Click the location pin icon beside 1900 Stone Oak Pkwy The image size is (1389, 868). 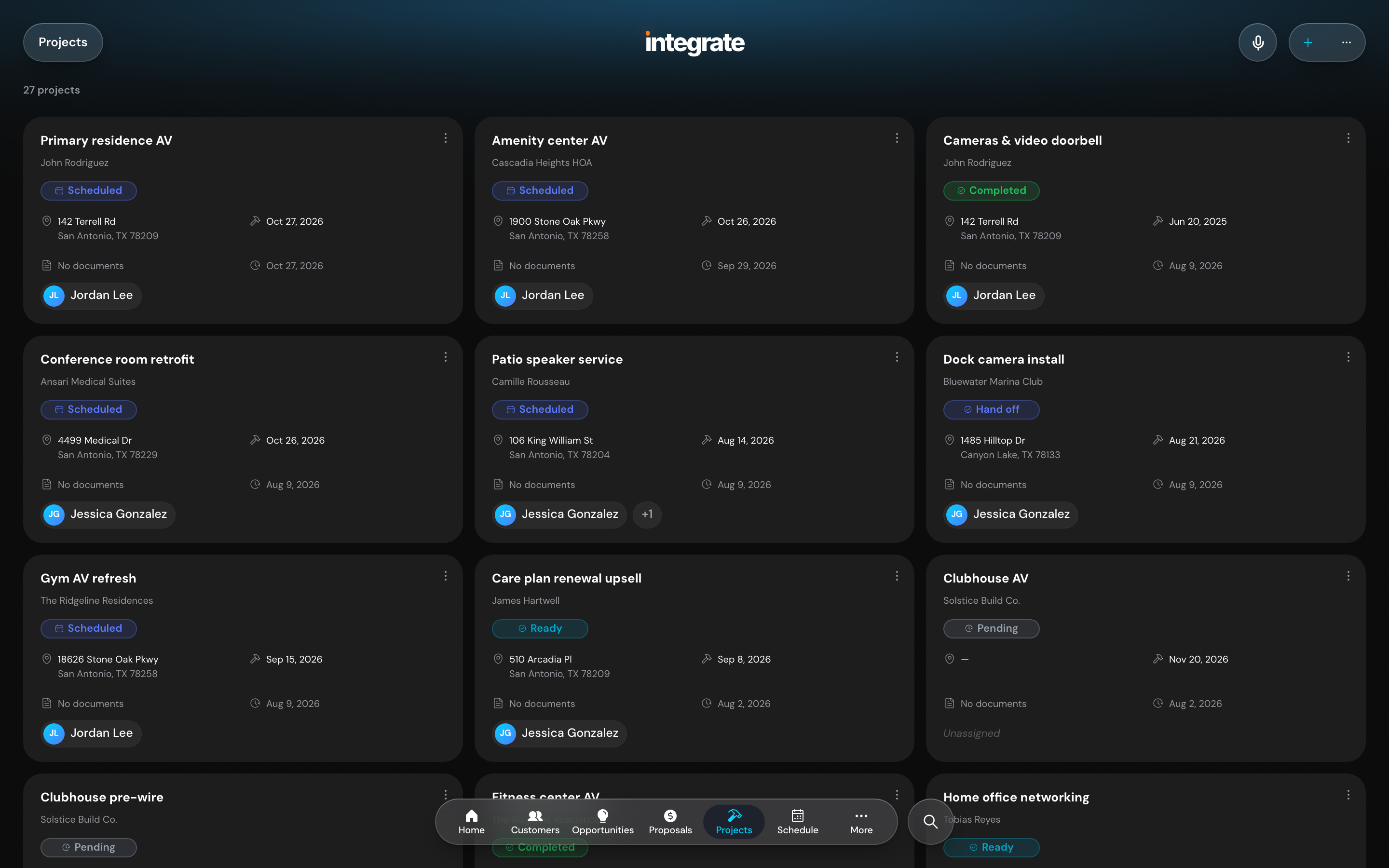click(498, 221)
